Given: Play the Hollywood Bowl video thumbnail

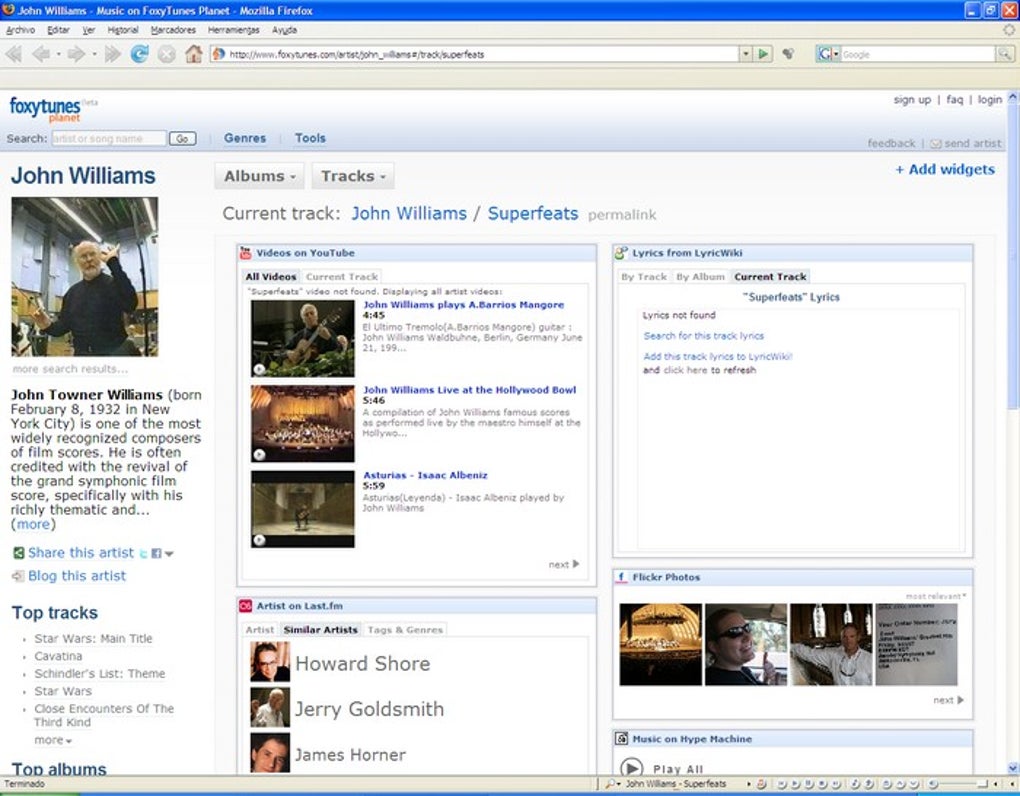Looking at the screenshot, I should point(302,423).
